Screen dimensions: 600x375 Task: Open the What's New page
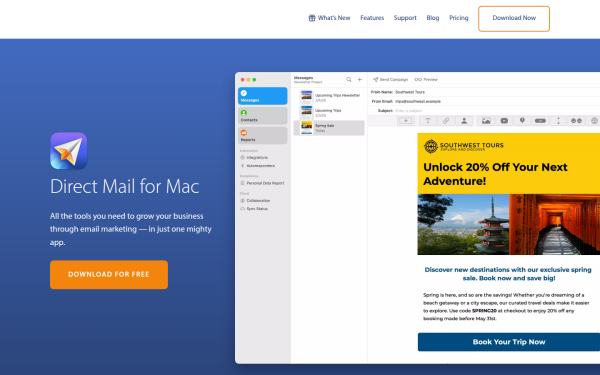(x=334, y=18)
